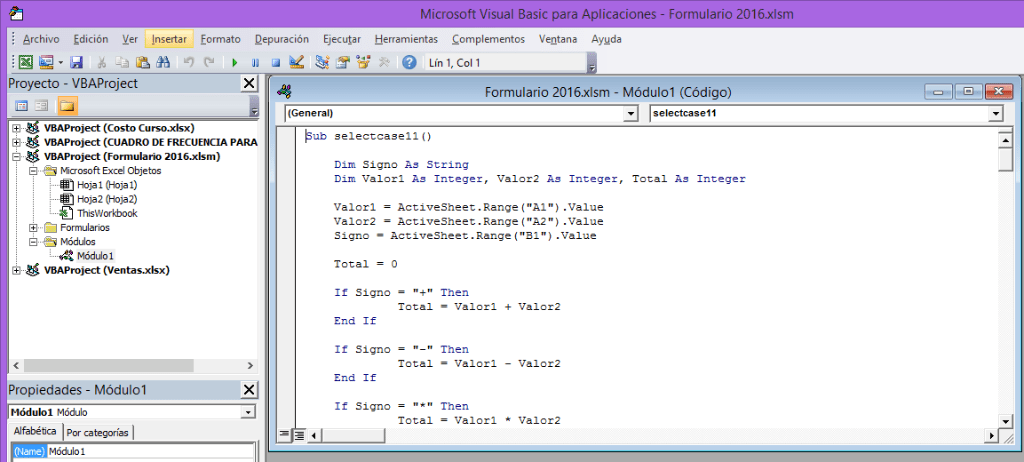Open Find using the binoculars icon
This screenshot has height=462, width=1024.
(163, 63)
